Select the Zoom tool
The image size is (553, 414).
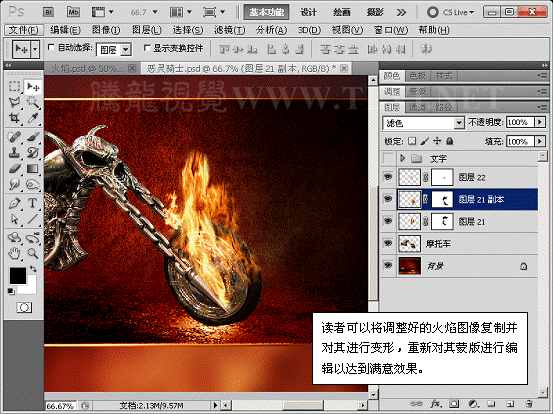tap(33, 253)
